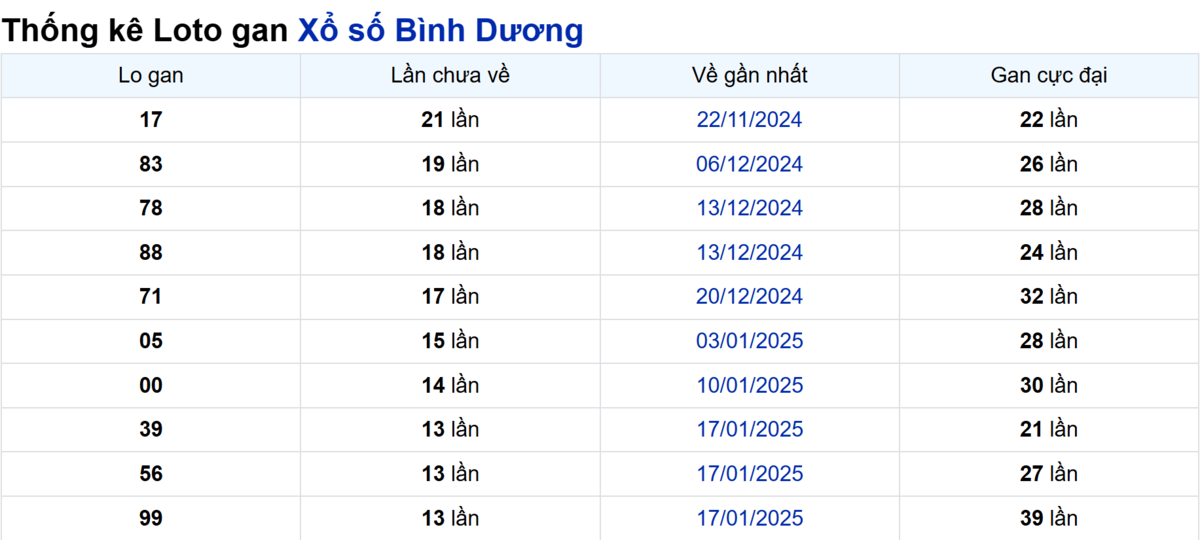The image size is (1200, 540).
Task: Open the 13/12/2024 link in row 88
Action: click(x=749, y=253)
